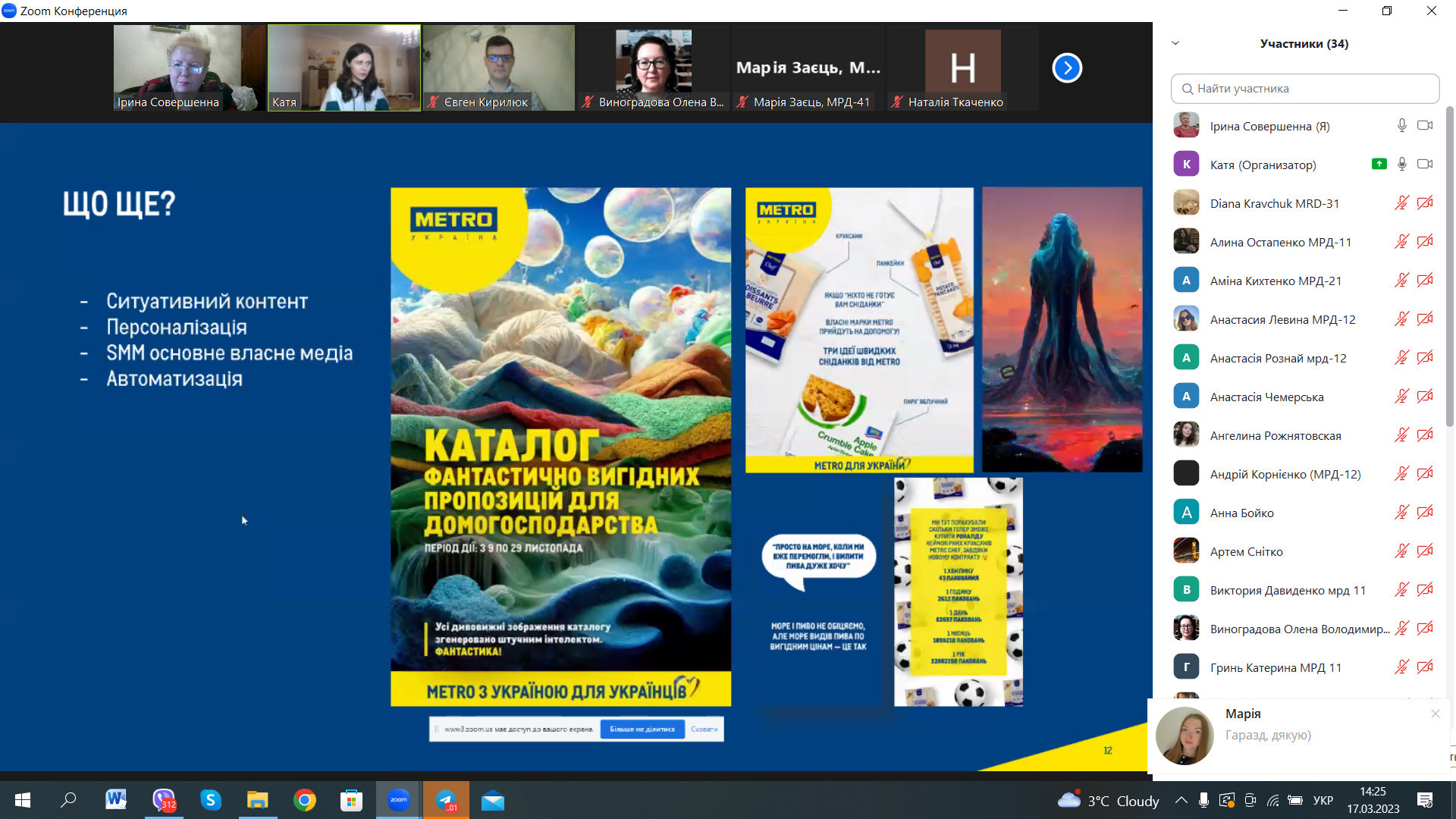Click Катя organizer's microphone icon
The image size is (1456, 819).
[1401, 165]
